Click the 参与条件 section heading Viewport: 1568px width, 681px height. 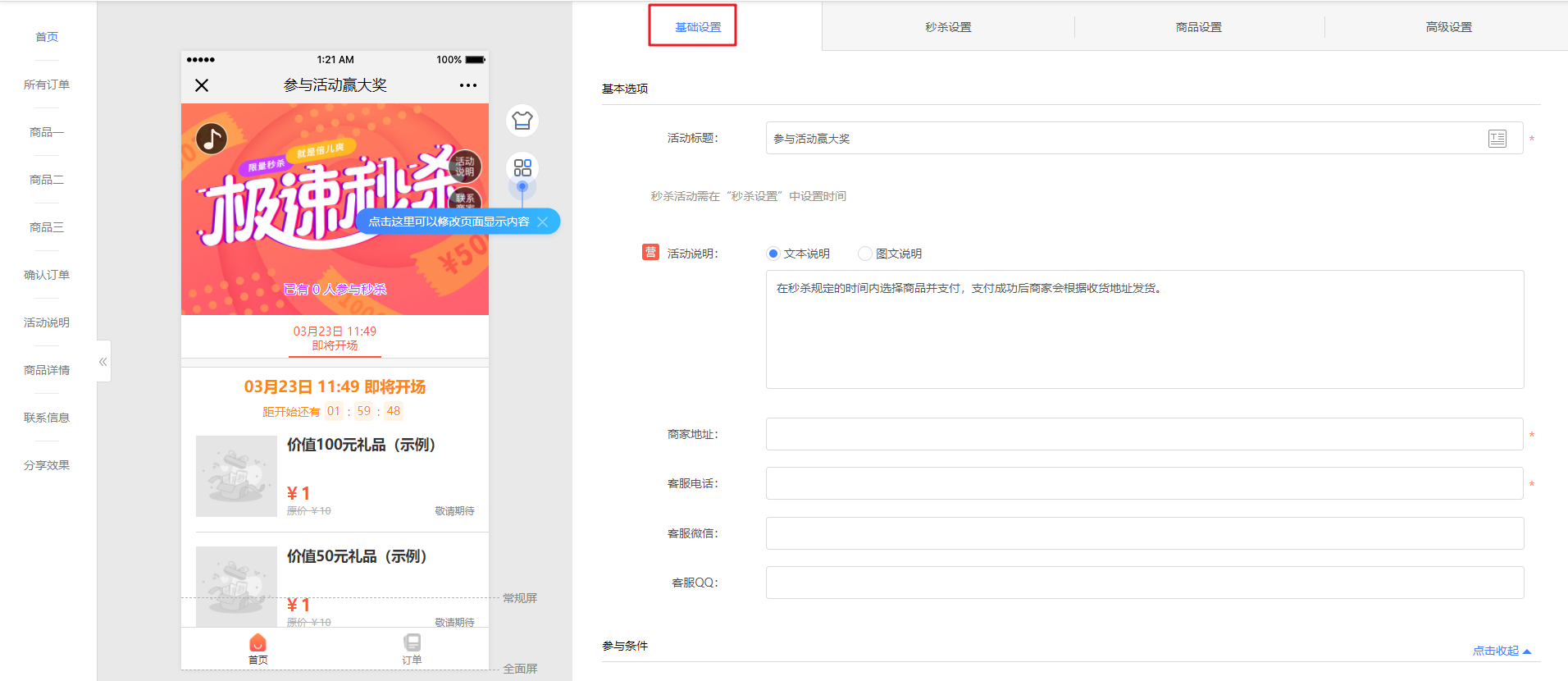coord(625,646)
